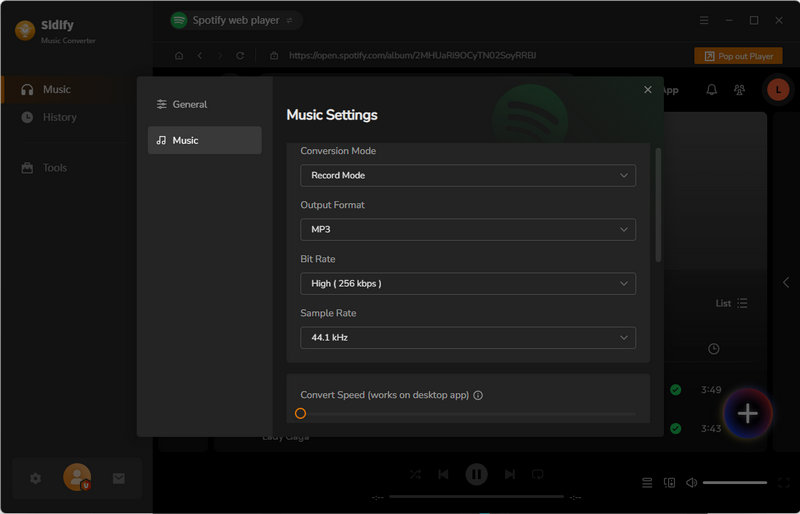Viewport: 800px width, 514px height.
Task: Collapse the right side panel arrow
Action: (x=786, y=282)
